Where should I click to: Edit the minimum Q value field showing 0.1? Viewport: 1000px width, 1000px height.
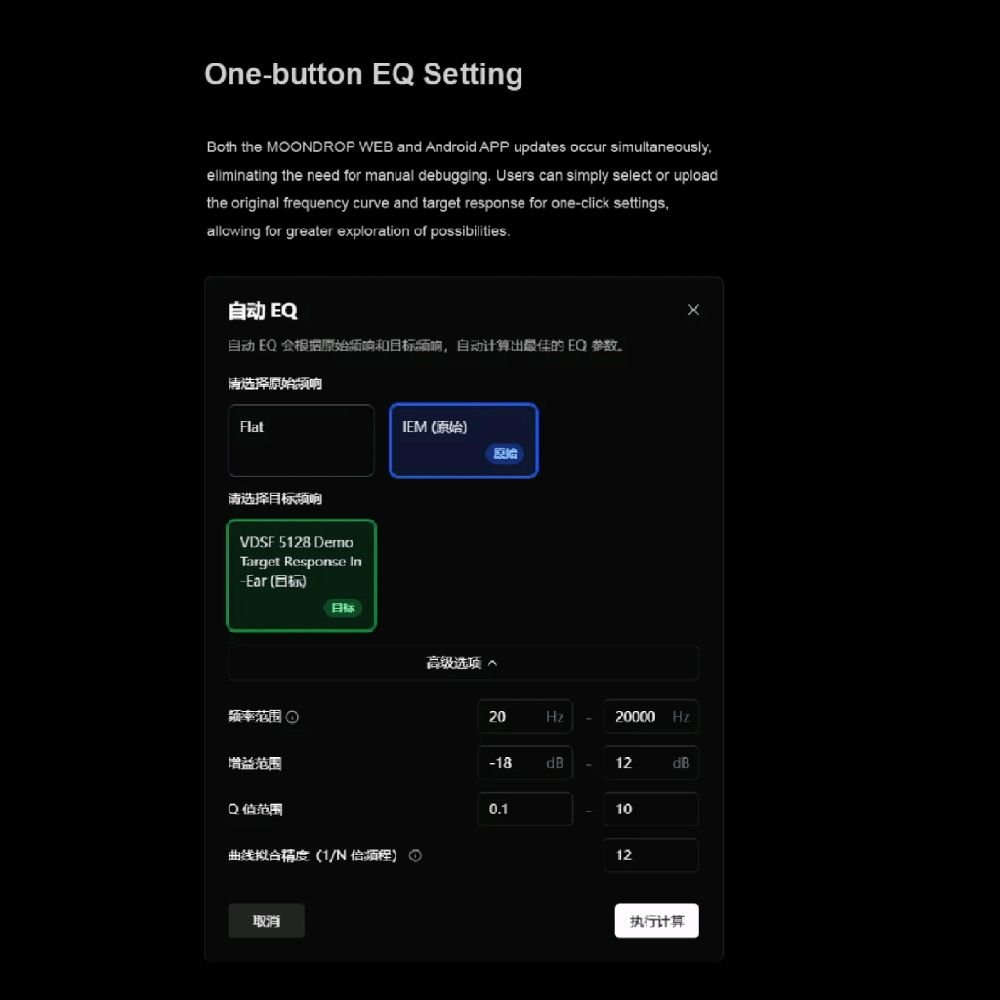coord(525,809)
